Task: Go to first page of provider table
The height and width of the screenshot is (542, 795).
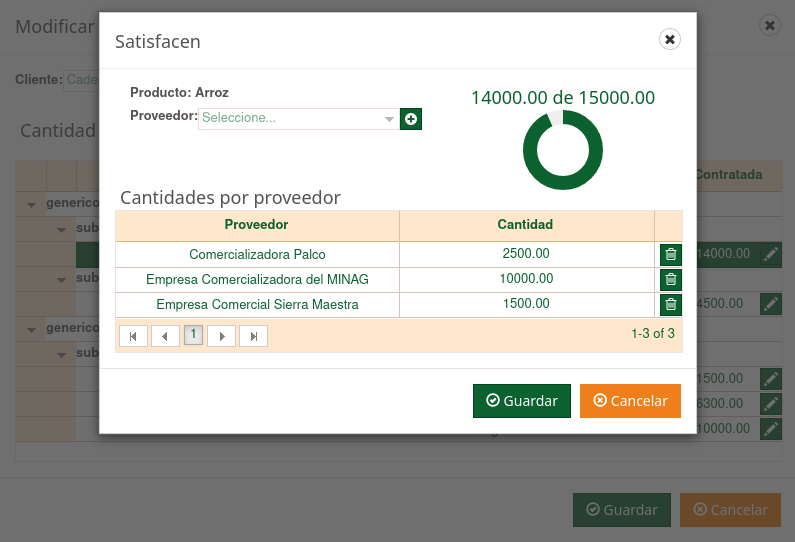Action: (x=133, y=336)
